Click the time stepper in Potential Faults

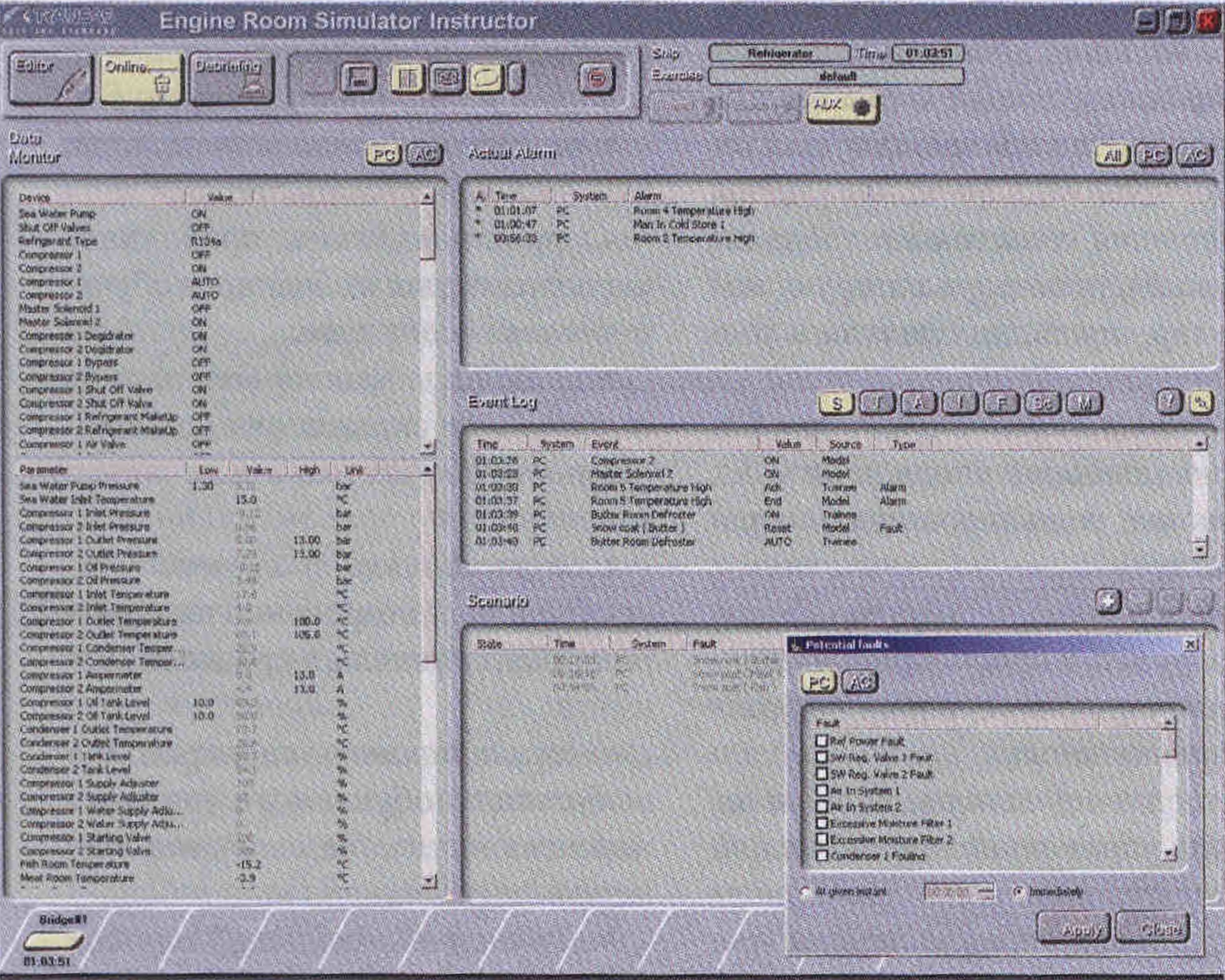tap(986, 892)
